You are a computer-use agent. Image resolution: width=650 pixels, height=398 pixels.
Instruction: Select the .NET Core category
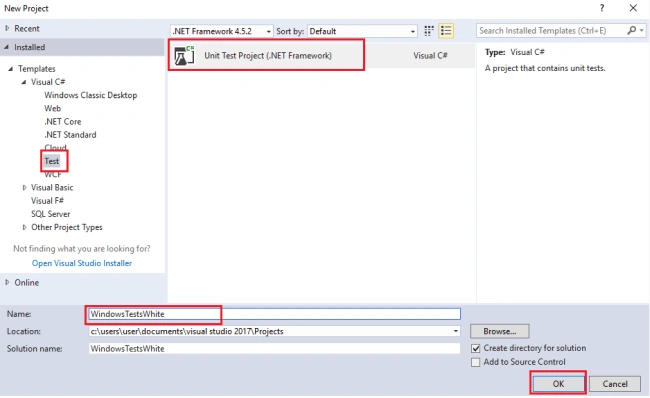[63, 121]
